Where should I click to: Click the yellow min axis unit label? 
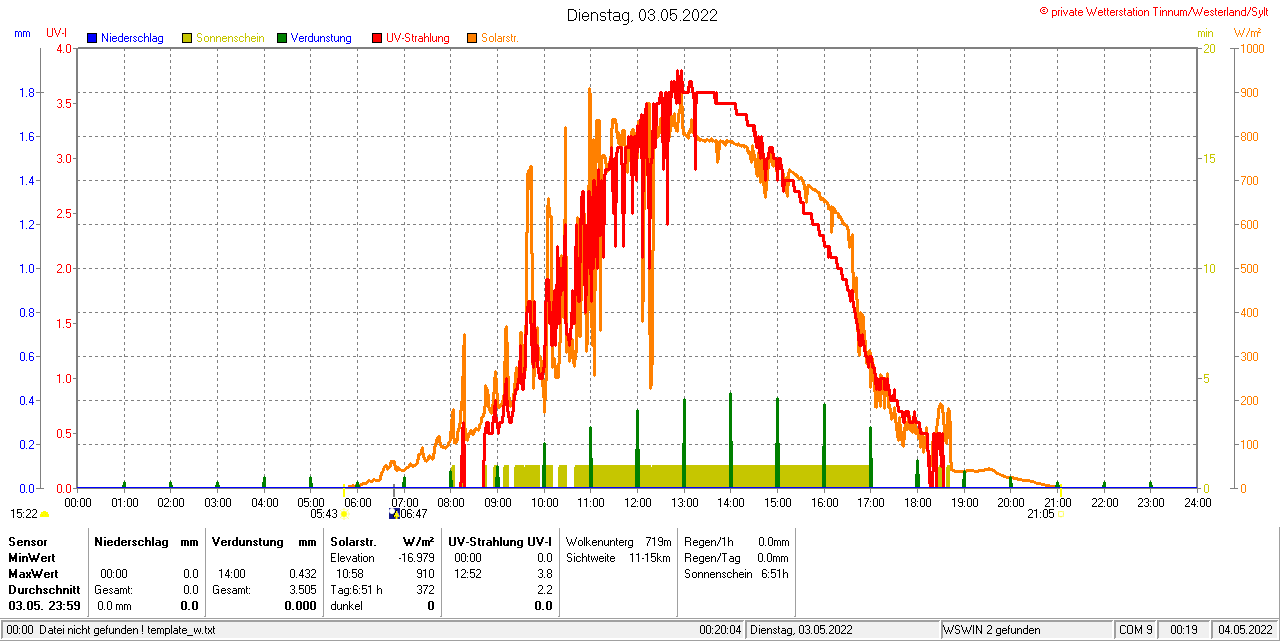pos(1205,33)
